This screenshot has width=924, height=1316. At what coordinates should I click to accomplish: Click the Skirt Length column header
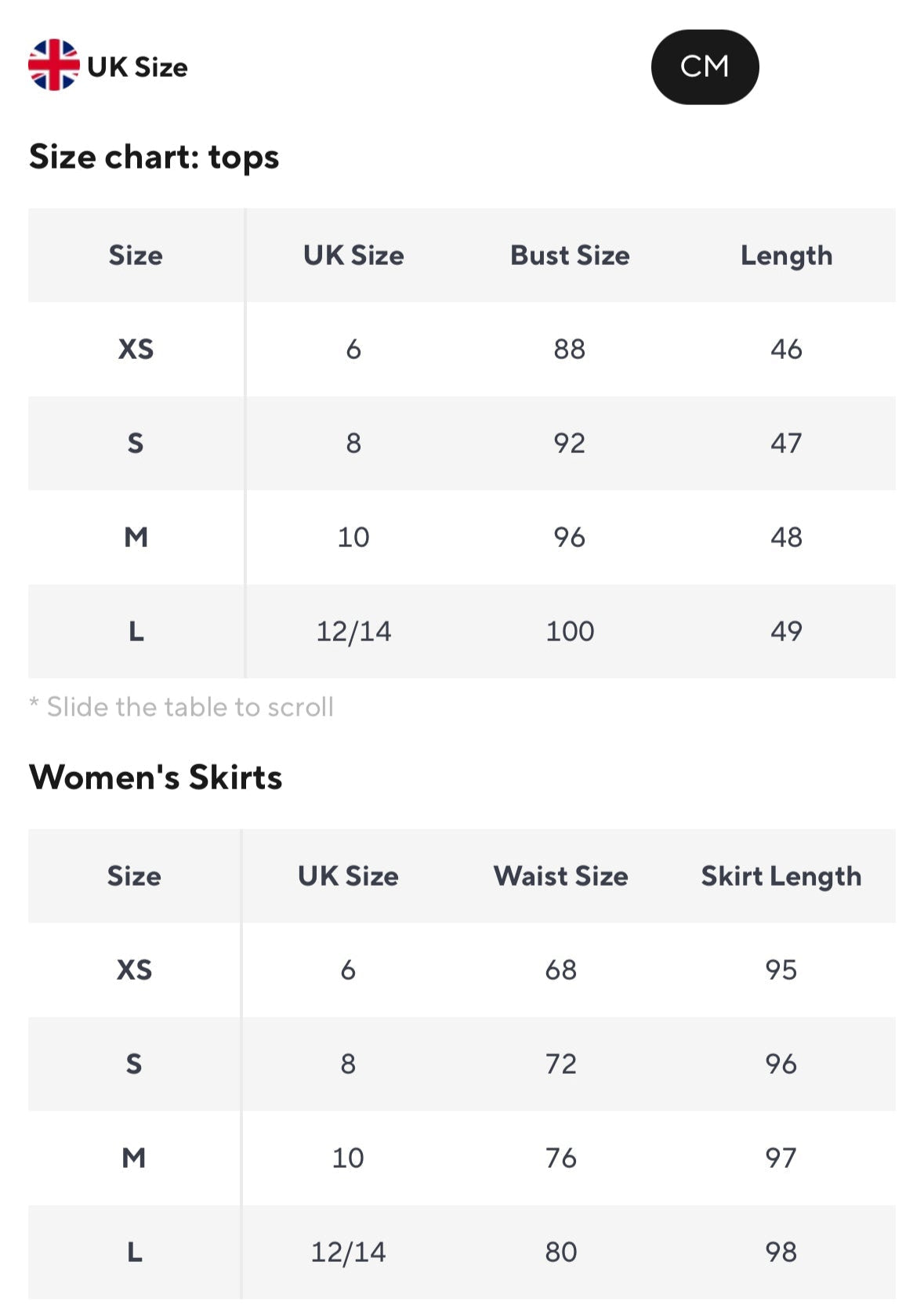point(781,876)
